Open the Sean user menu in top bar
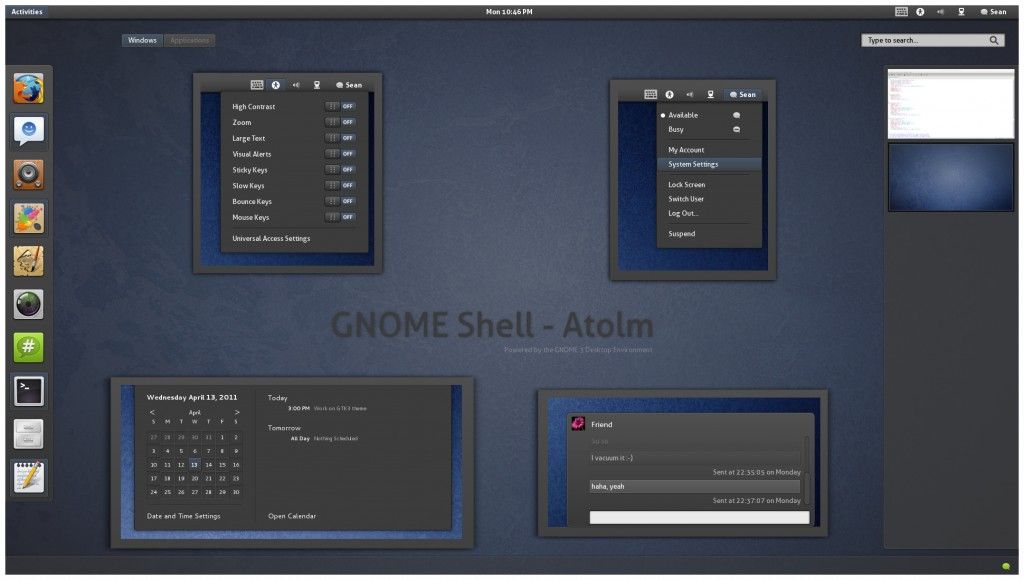The width and height of the screenshot is (1024, 580). coord(993,12)
